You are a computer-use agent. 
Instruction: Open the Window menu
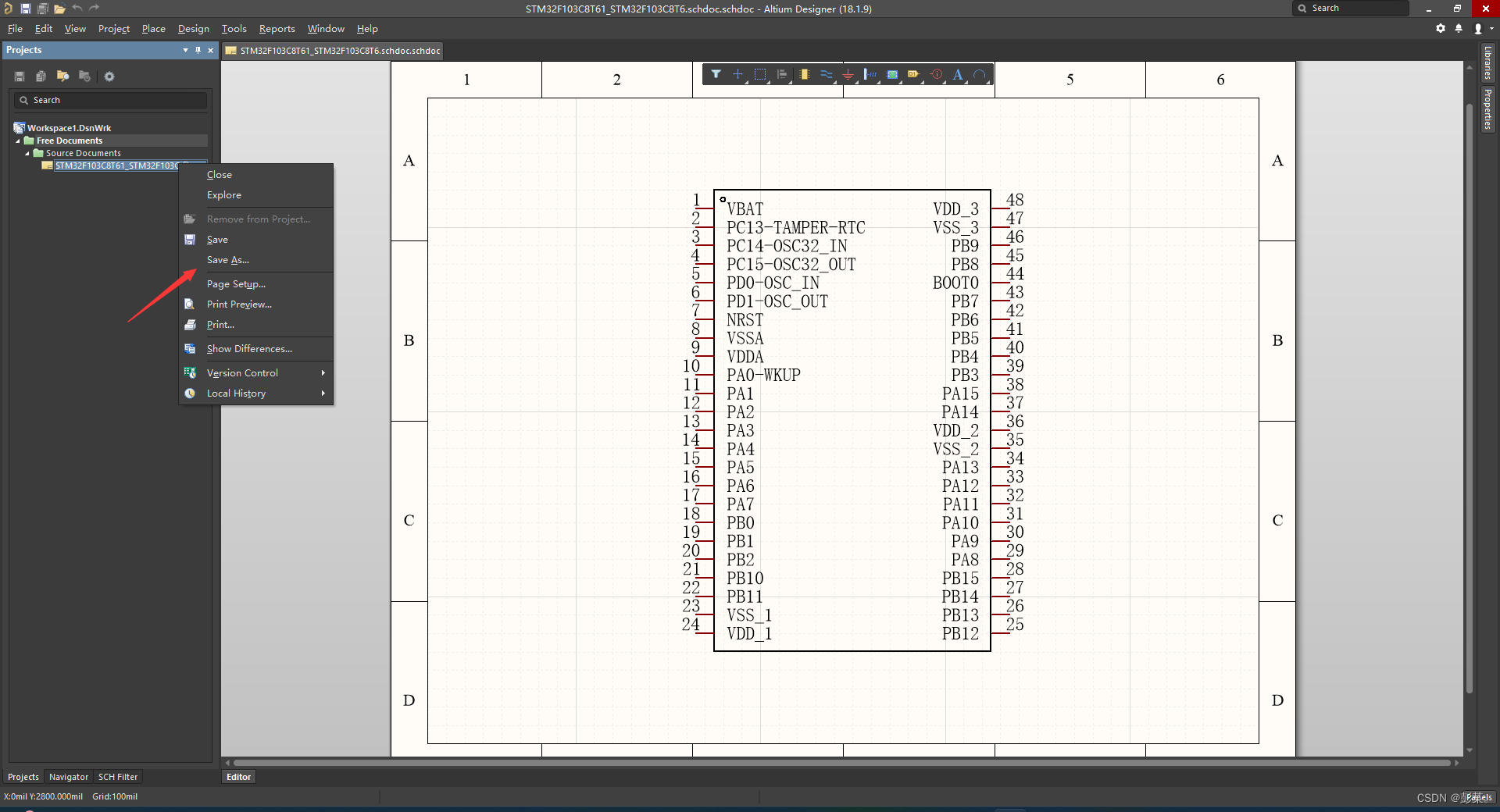[326, 29]
